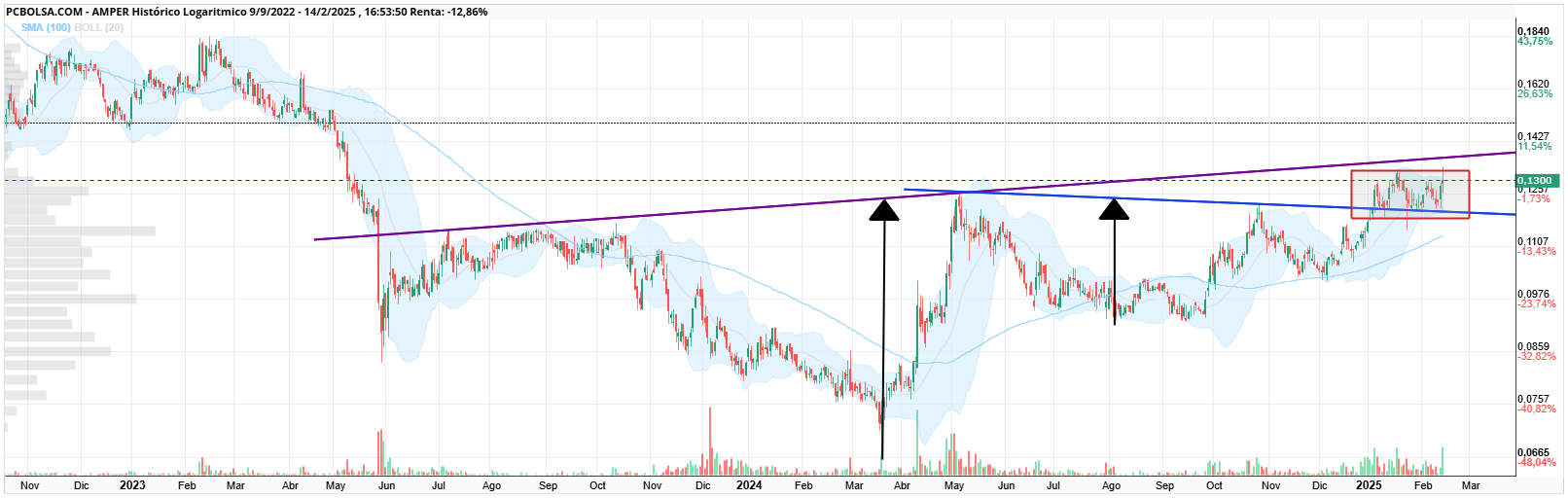Click the left black upward arrow near Abr 2024

(883, 329)
